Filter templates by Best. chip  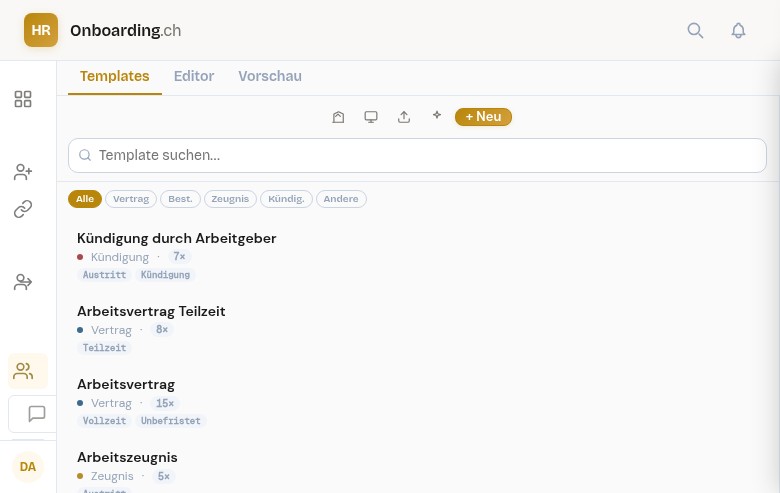180,199
